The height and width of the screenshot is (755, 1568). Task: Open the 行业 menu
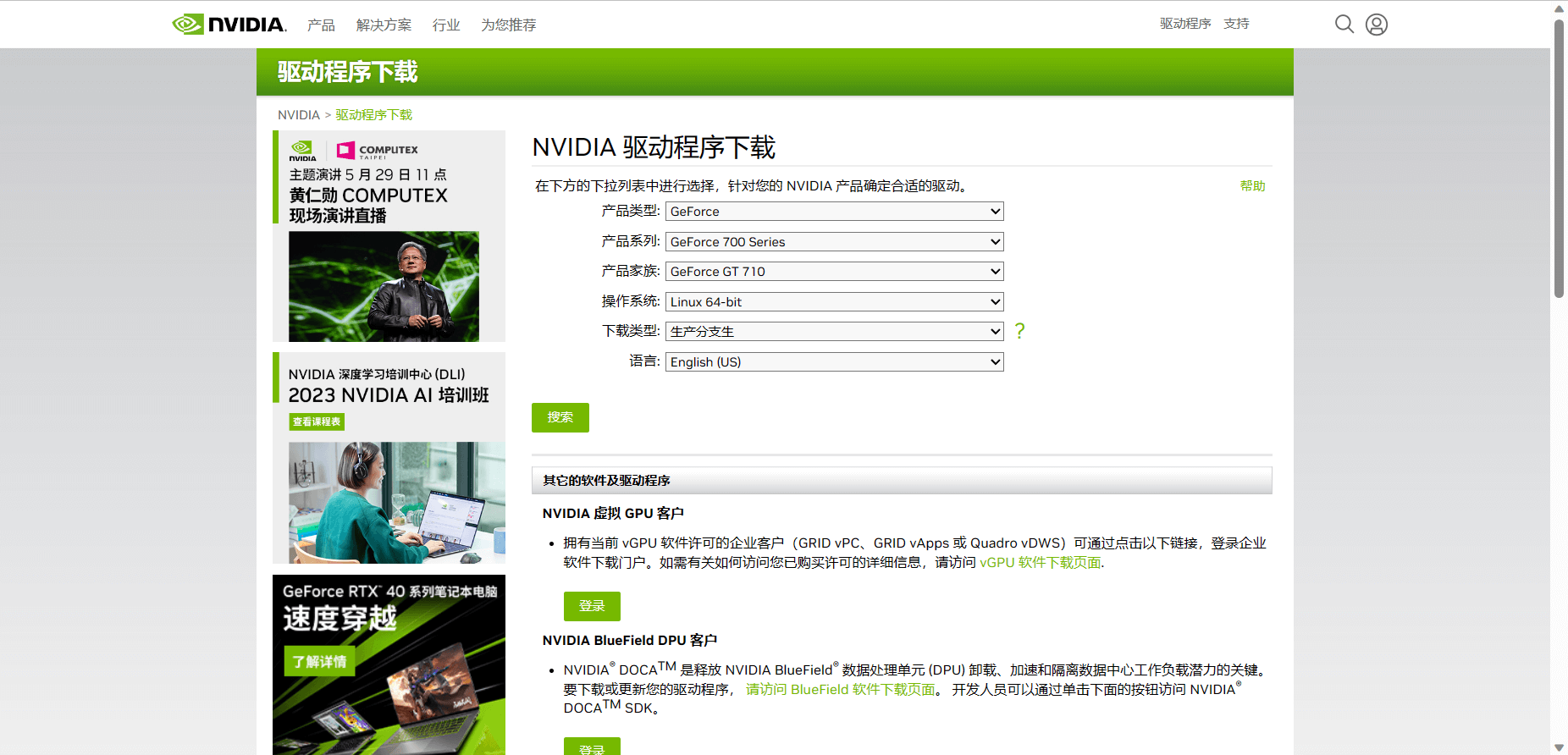(x=446, y=25)
